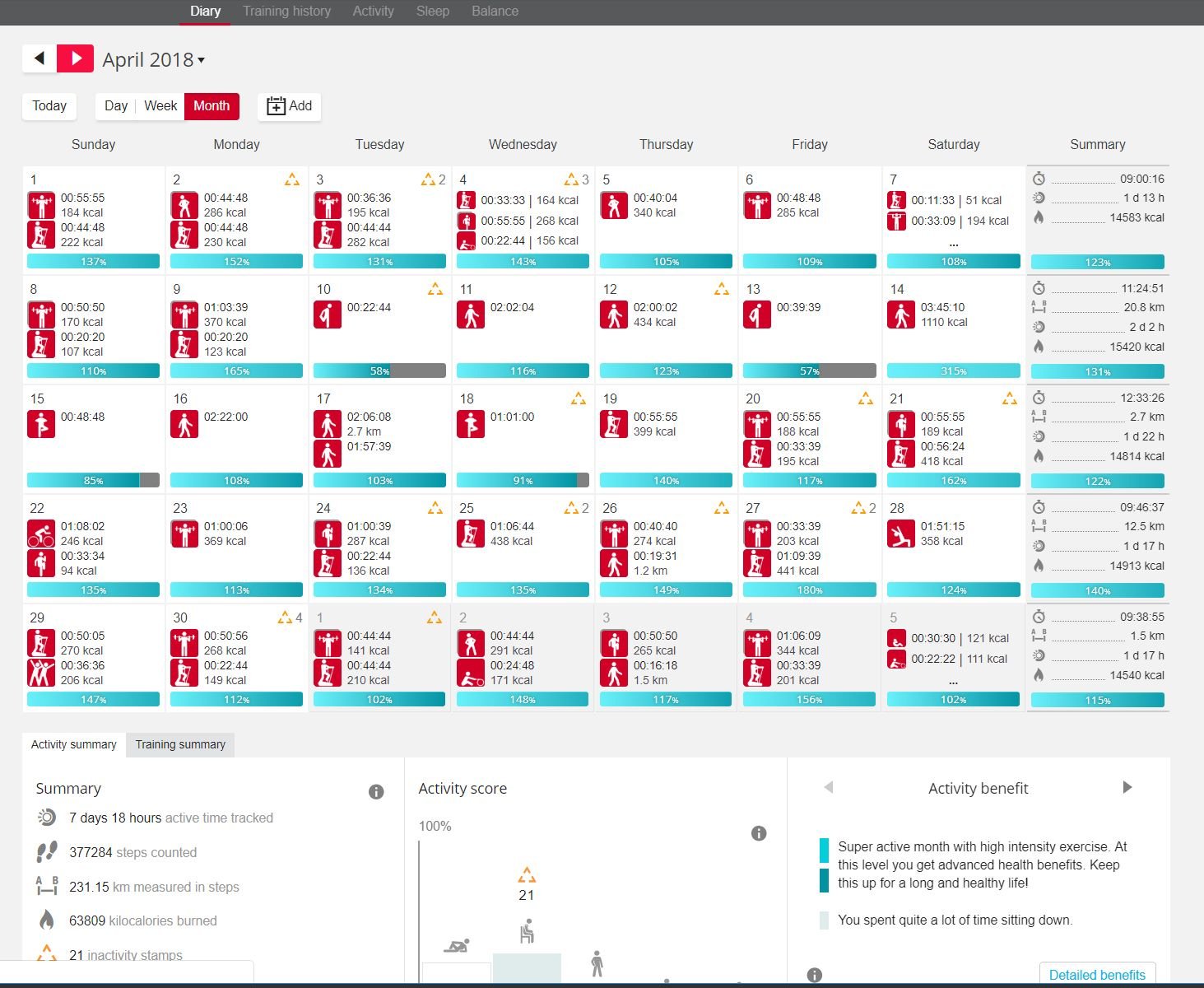The width and height of the screenshot is (1204, 988).
Task: Show next Activity benefit with right arrow
Action: 1127,787
